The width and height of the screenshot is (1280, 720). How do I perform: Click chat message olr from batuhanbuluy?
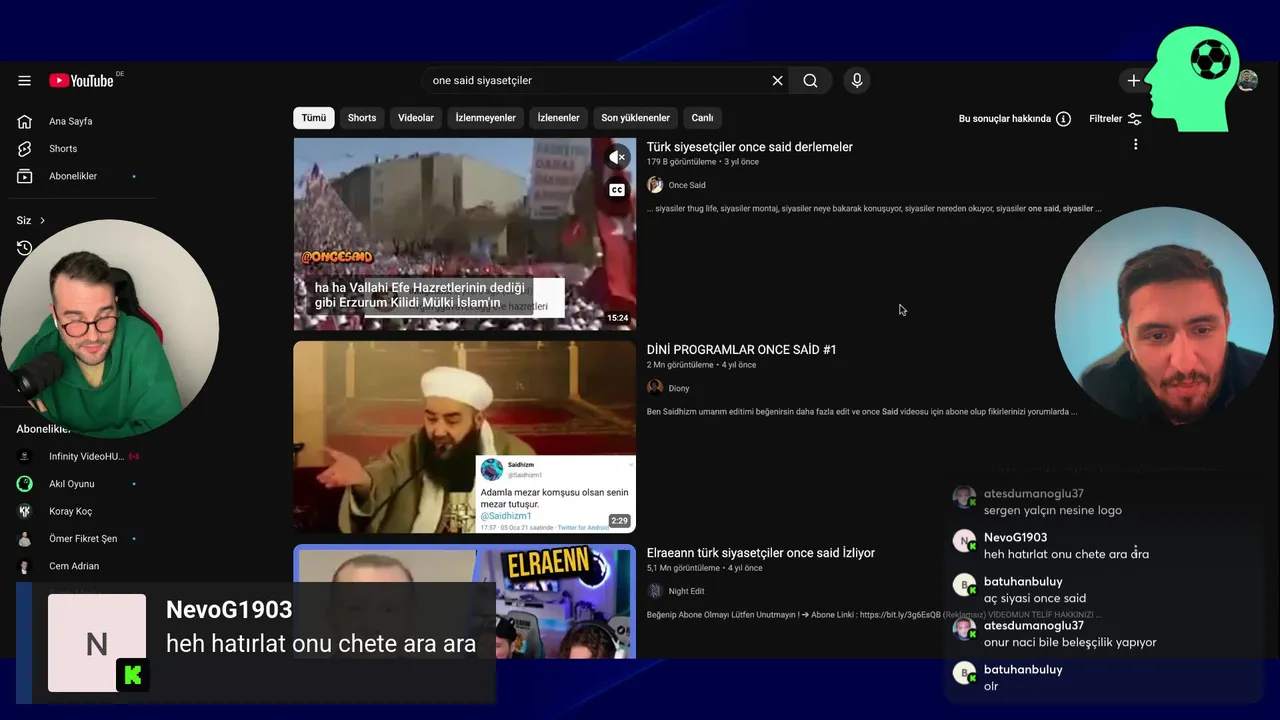tap(991, 686)
